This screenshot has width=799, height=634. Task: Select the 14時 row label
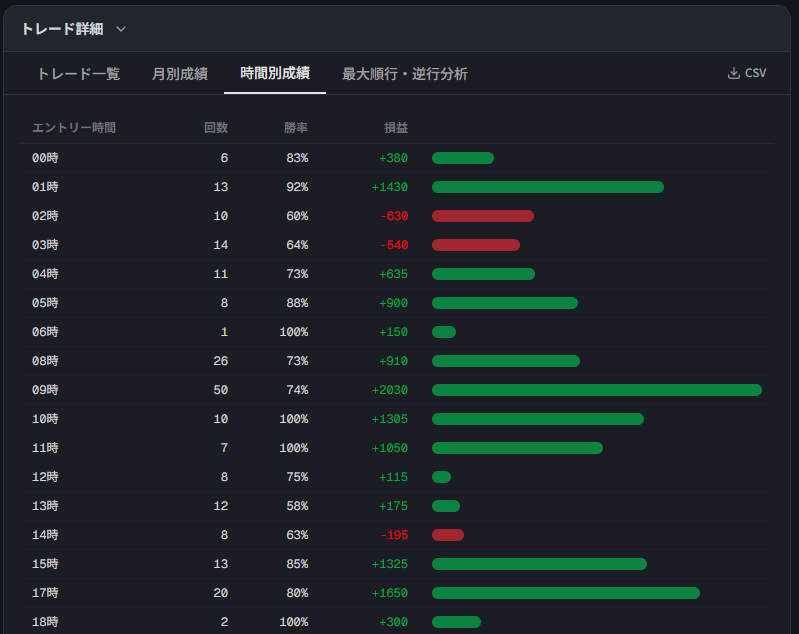45,536
